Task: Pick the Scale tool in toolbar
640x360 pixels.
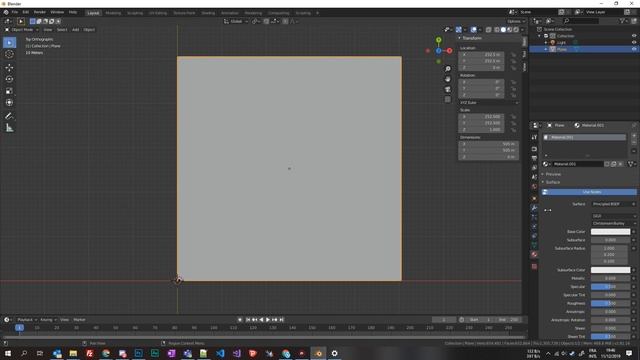Action: (9, 91)
